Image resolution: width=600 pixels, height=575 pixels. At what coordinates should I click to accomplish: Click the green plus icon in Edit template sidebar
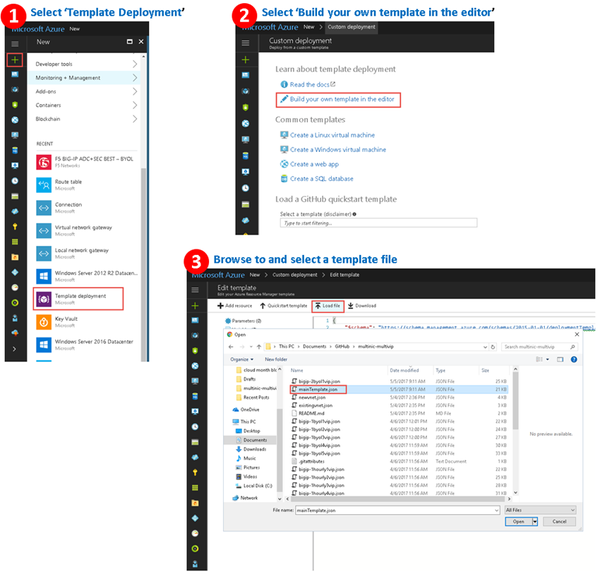tap(195, 306)
